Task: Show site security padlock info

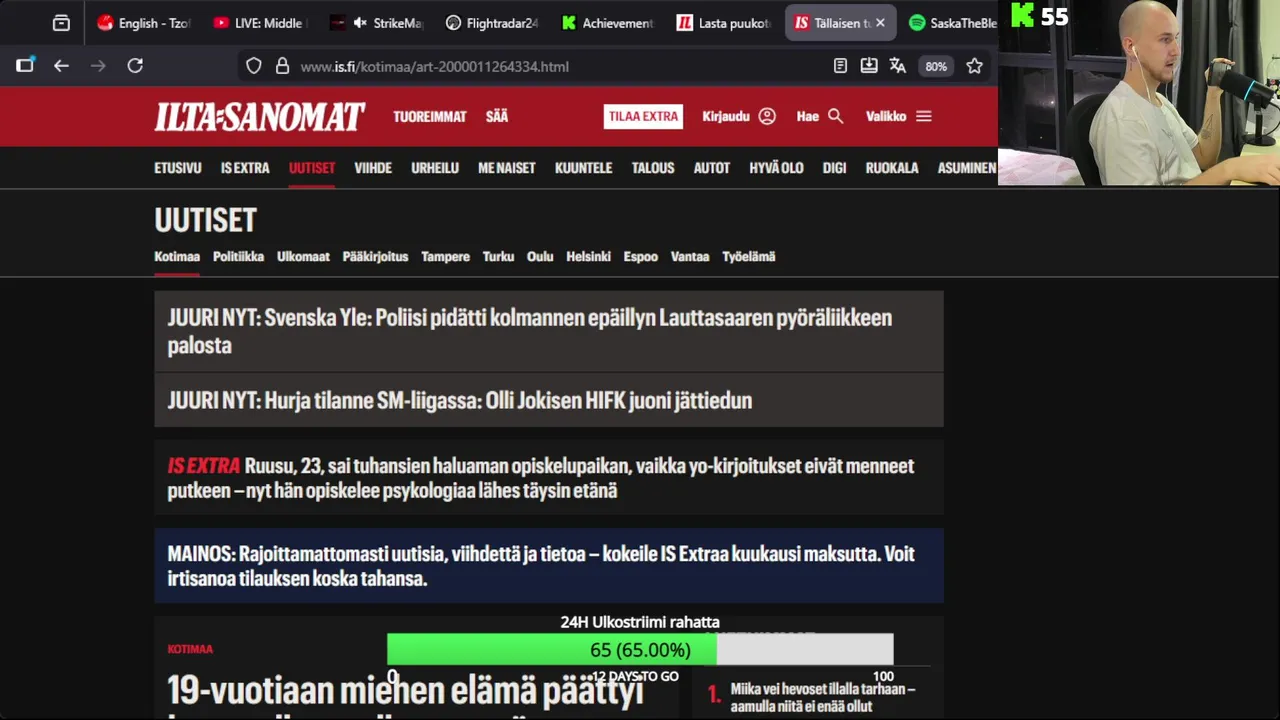Action: pyautogui.click(x=282, y=66)
